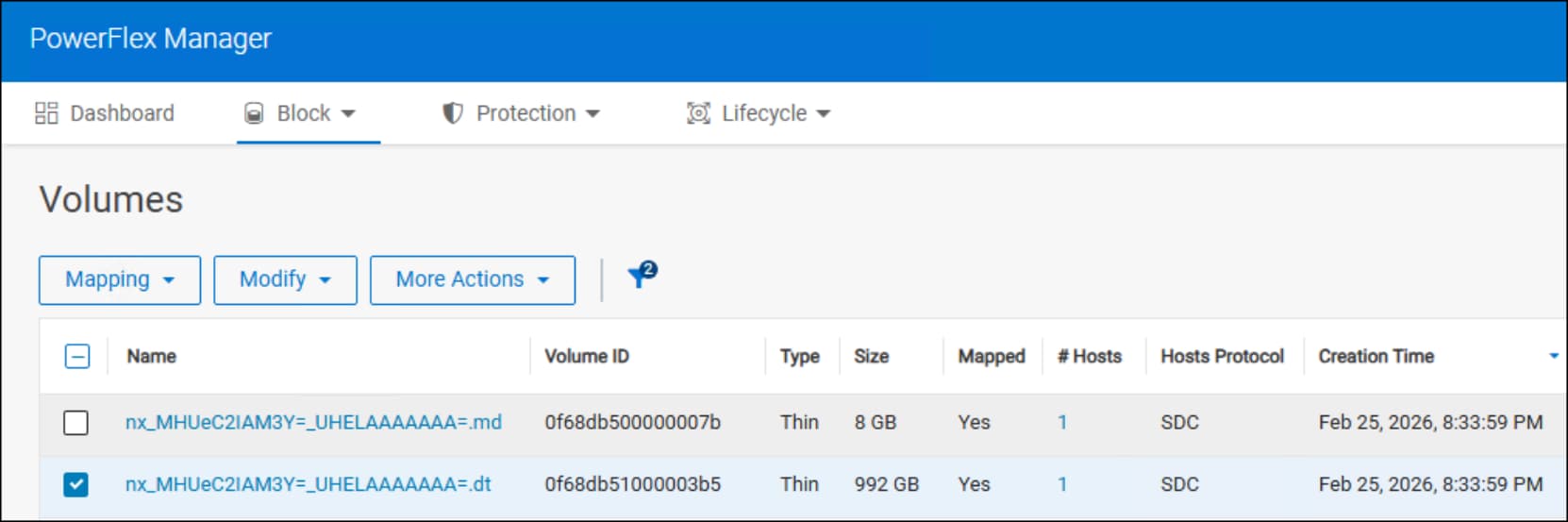Select the Block menu label
This screenshot has height=522, width=1568.
[x=304, y=113]
